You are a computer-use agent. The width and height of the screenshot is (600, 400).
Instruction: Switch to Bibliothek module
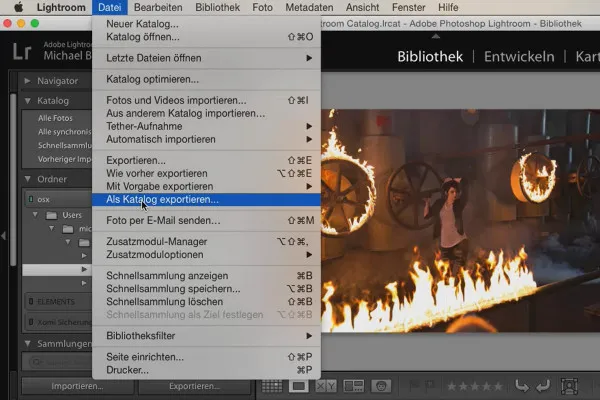[430, 57]
